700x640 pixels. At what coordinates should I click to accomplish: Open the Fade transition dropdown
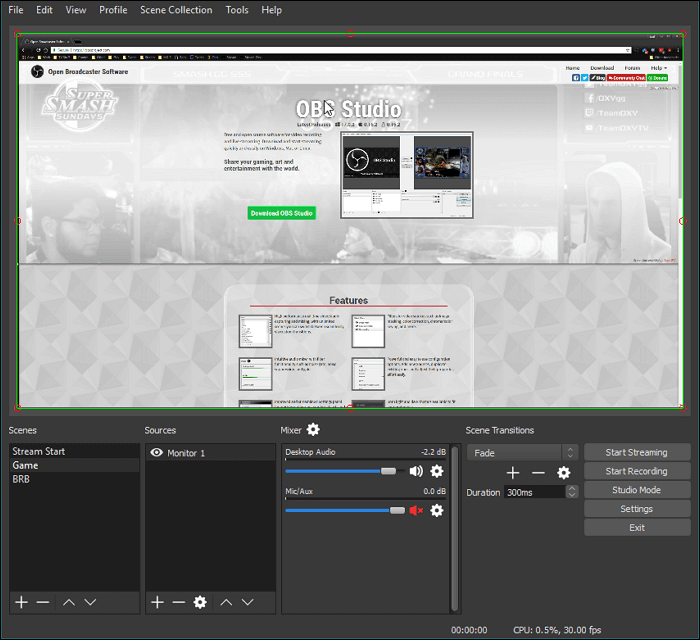tap(522, 453)
